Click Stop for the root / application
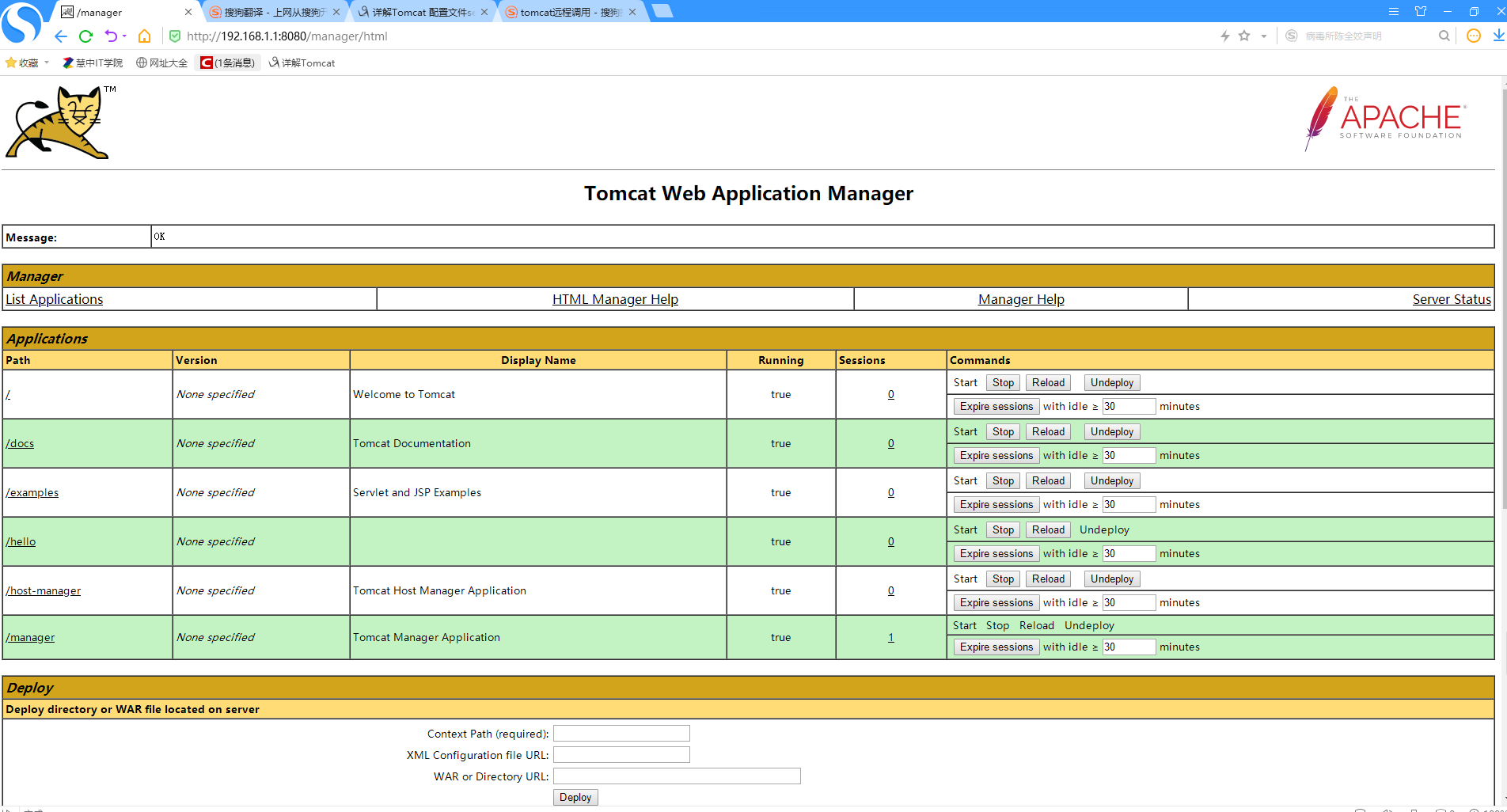The image size is (1507, 812). tap(1003, 382)
